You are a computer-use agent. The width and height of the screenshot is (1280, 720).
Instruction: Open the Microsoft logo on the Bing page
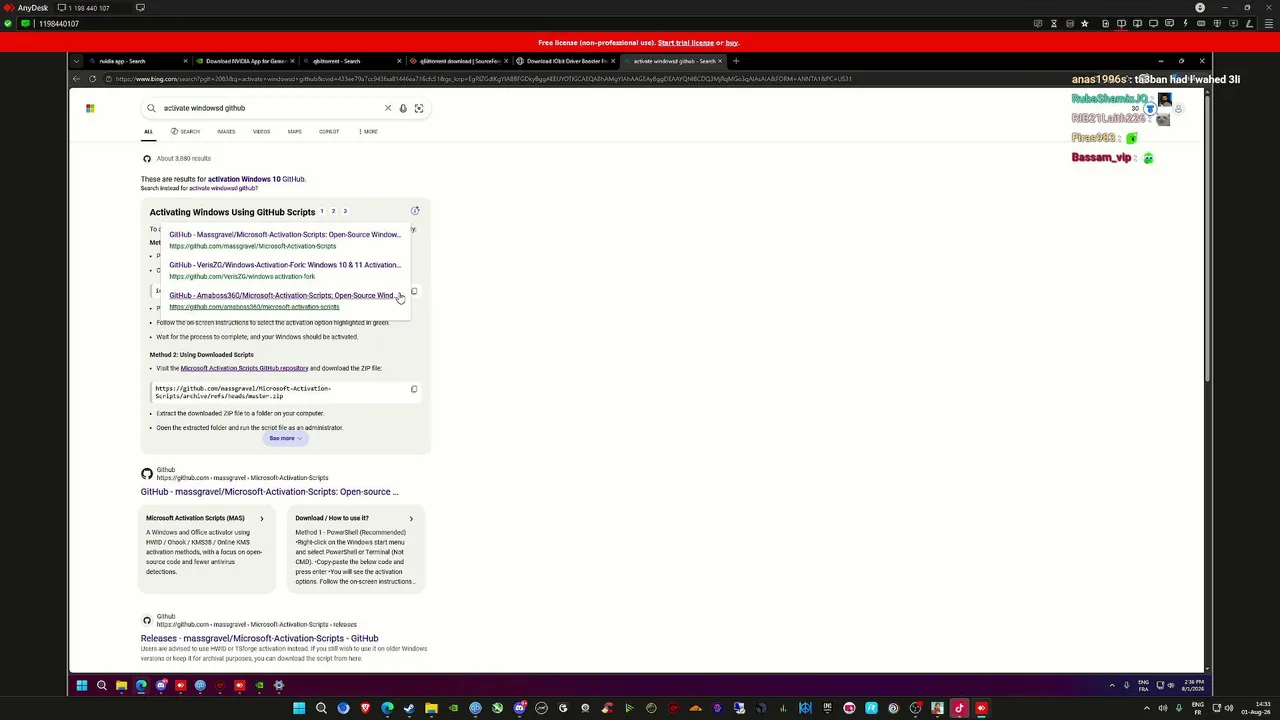pos(90,108)
